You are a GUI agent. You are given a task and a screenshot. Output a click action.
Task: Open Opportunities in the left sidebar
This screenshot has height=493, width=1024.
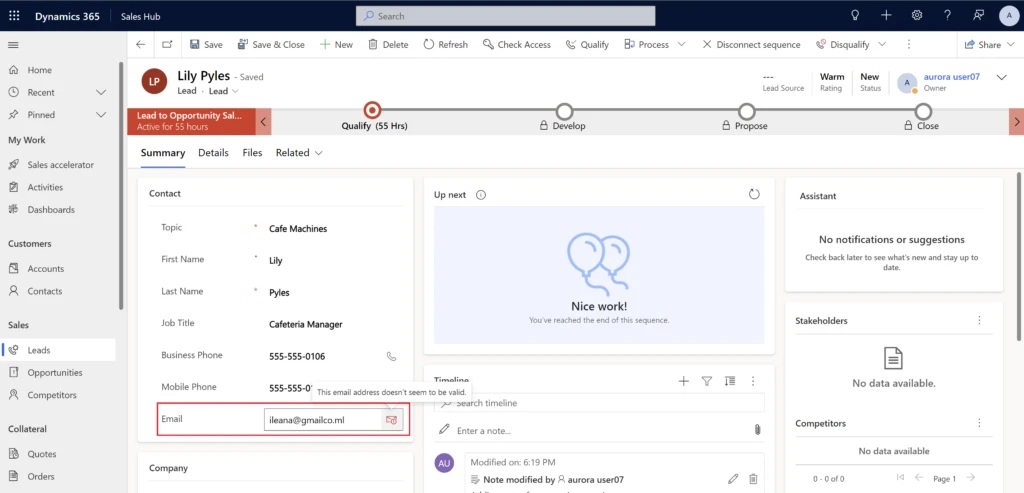(x=55, y=373)
